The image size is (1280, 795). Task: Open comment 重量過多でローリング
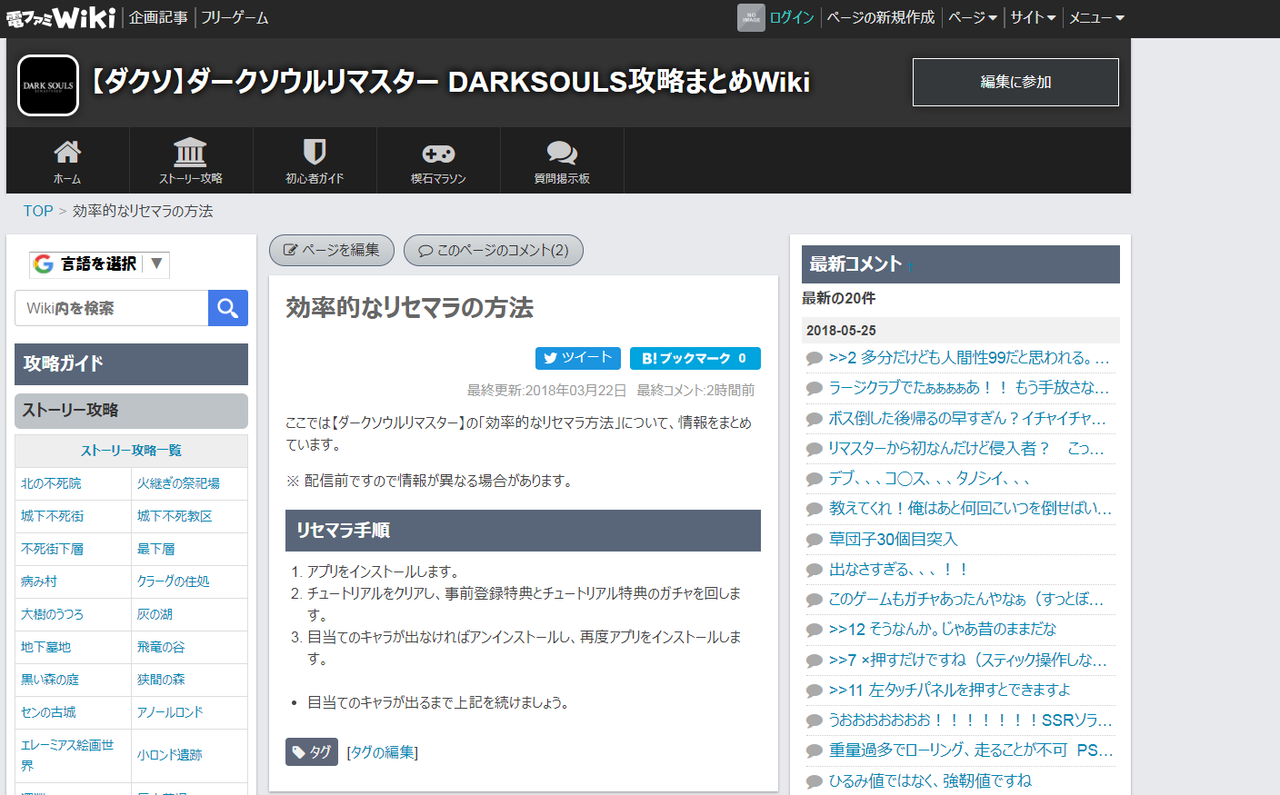pos(970,750)
